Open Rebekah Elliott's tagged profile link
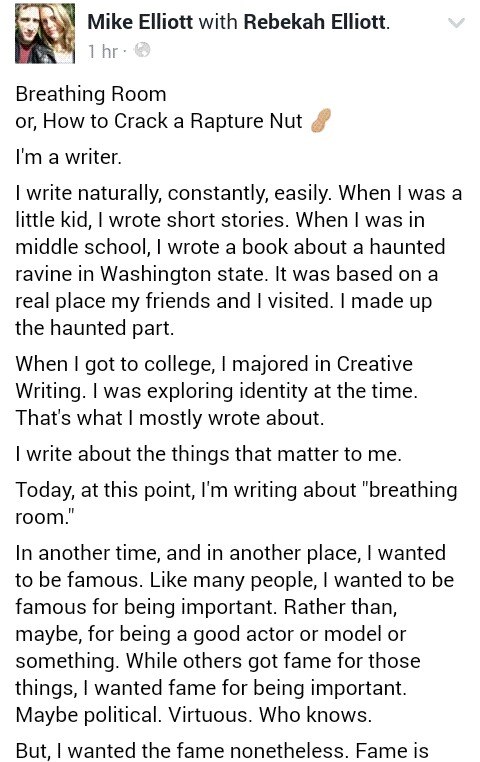This screenshot has height=762, width=480. pyautogui.click(x=315, y=22)
